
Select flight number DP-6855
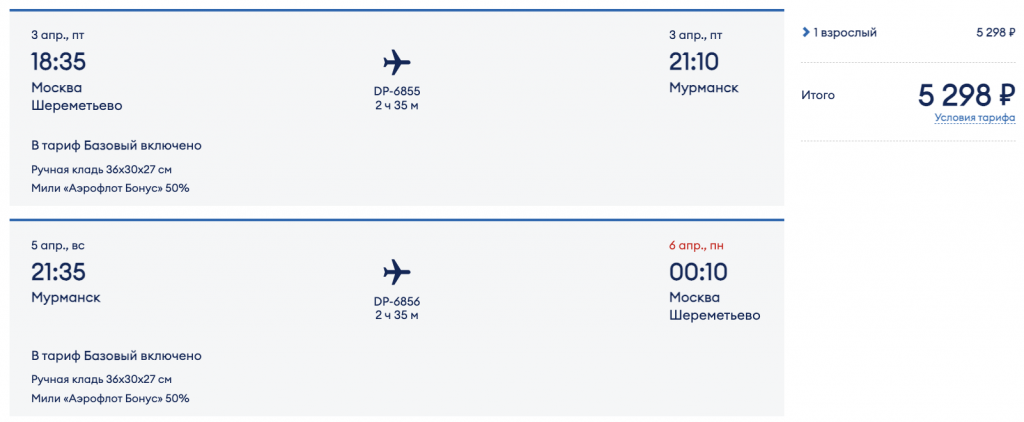tap(397, 91)
